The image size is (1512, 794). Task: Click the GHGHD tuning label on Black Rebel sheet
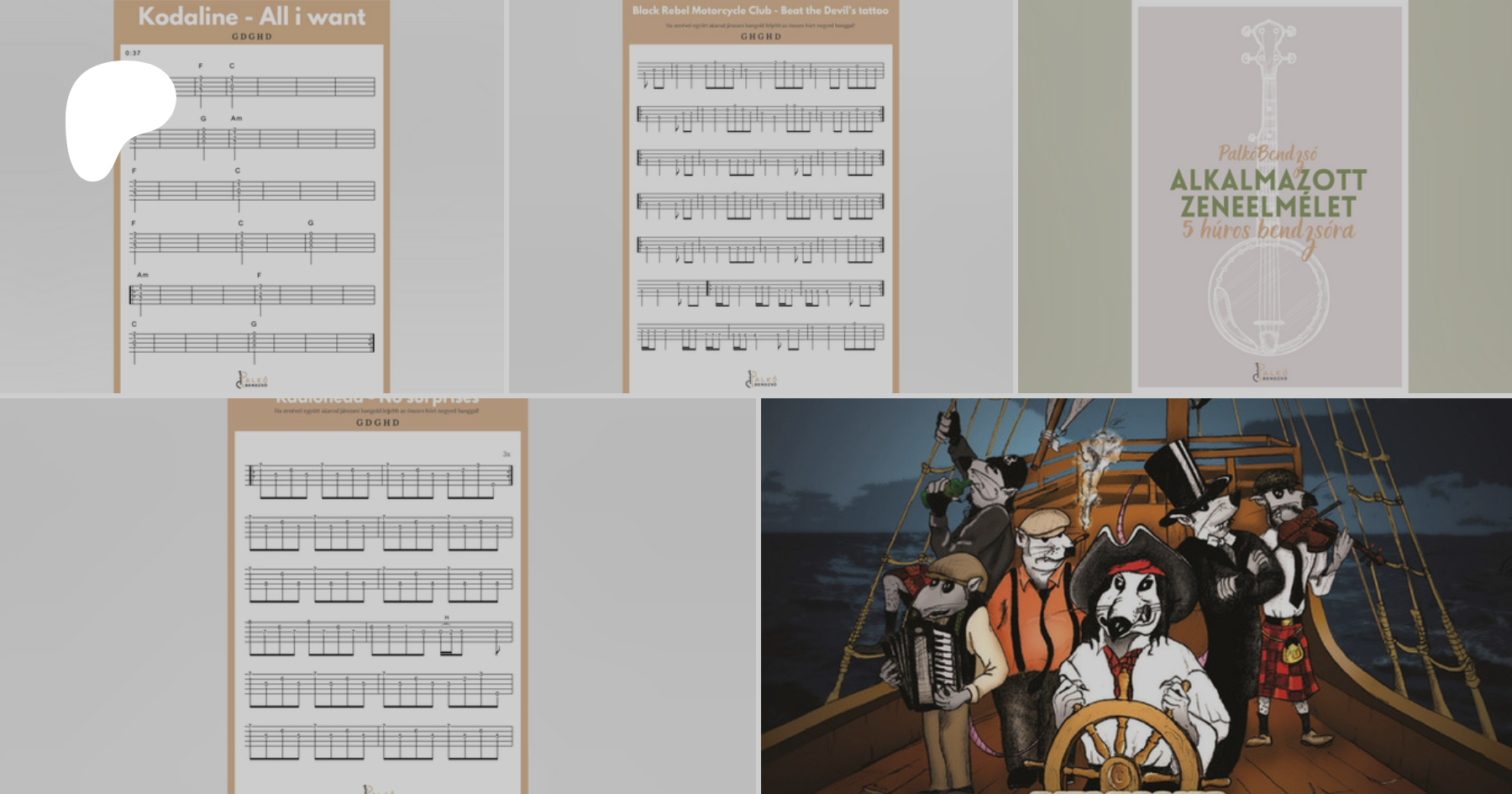(760, 37)
